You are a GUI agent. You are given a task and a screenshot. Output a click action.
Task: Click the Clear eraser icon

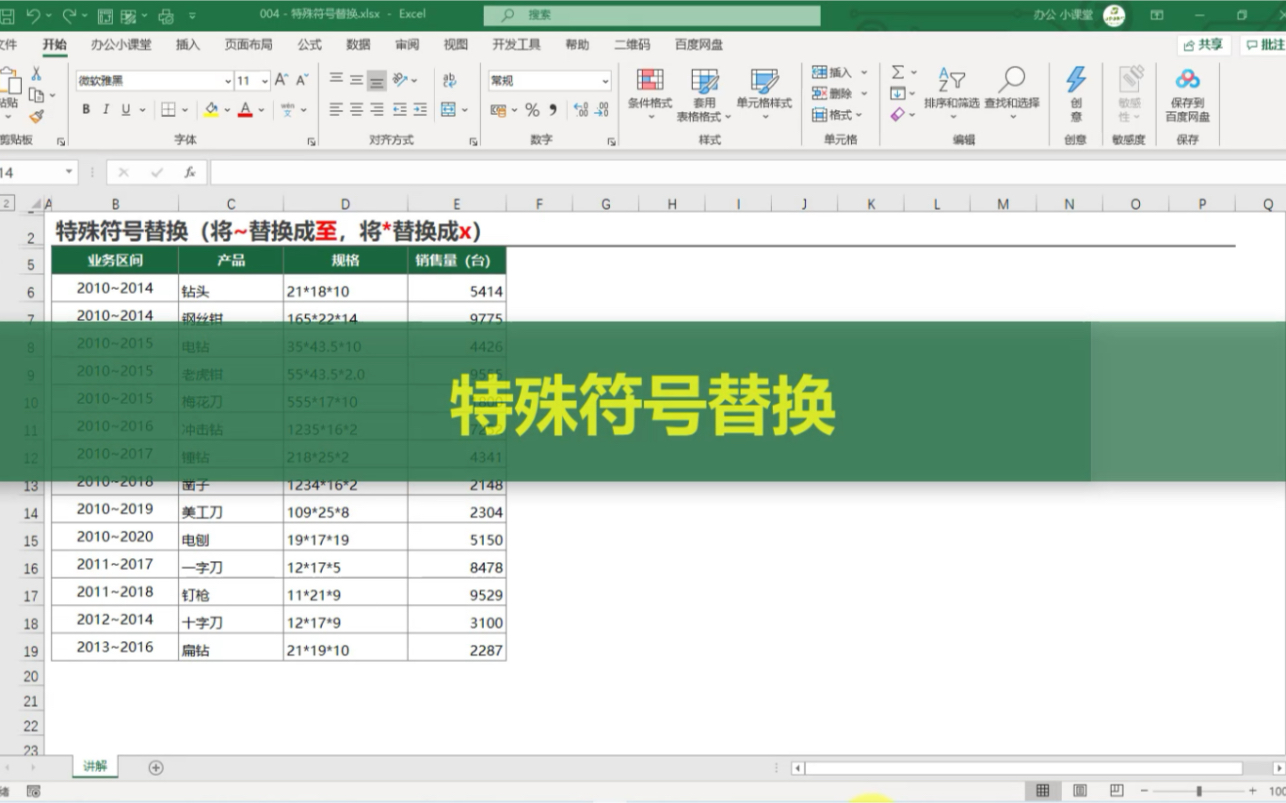898,115
